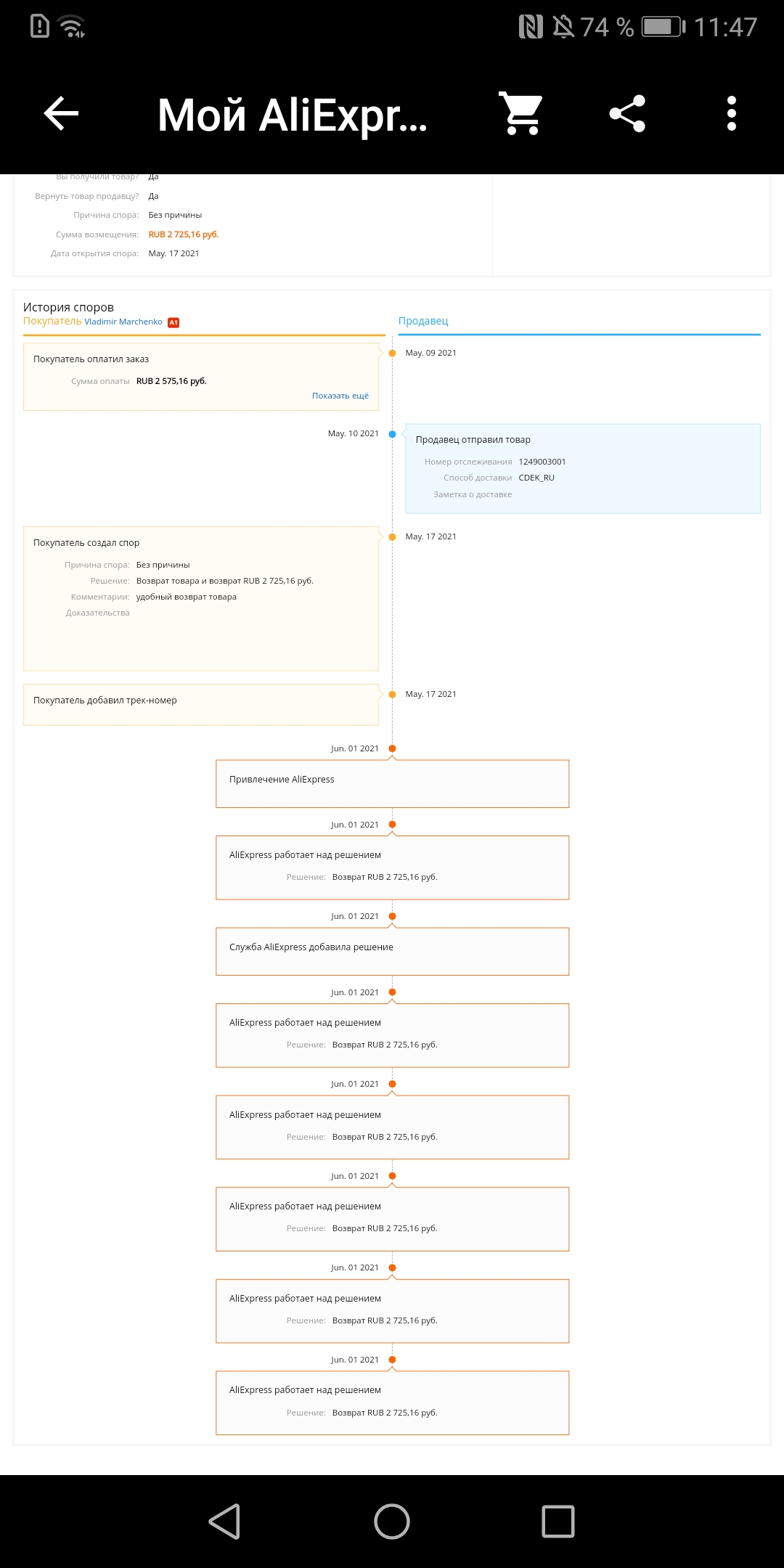
Task: Expand payment details via Показать ещё
Action: click(340, 396)
